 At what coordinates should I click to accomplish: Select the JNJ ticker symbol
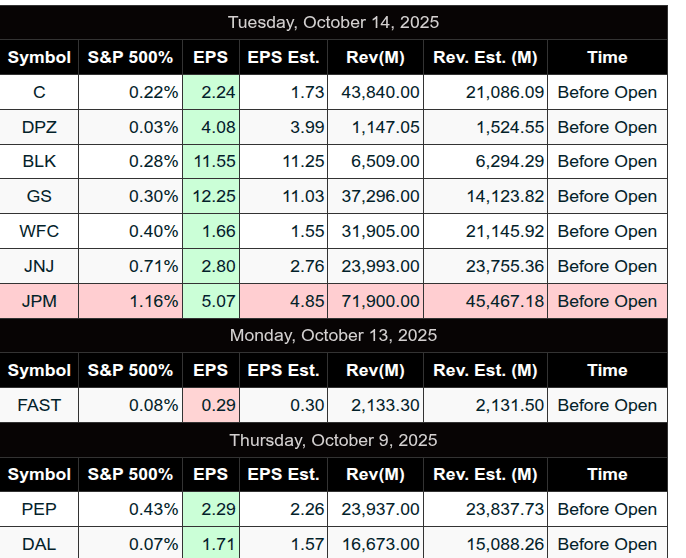pyautogui.click(x=39, y=266)
